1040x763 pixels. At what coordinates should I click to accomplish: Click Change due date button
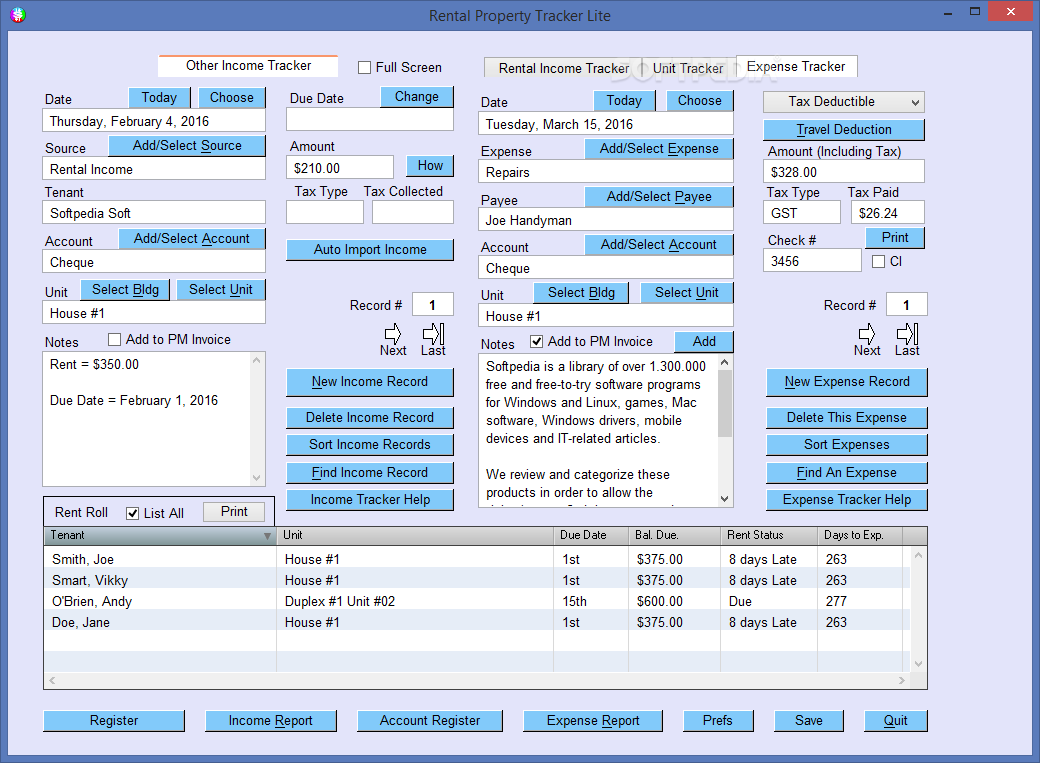(x=417, y=97)
